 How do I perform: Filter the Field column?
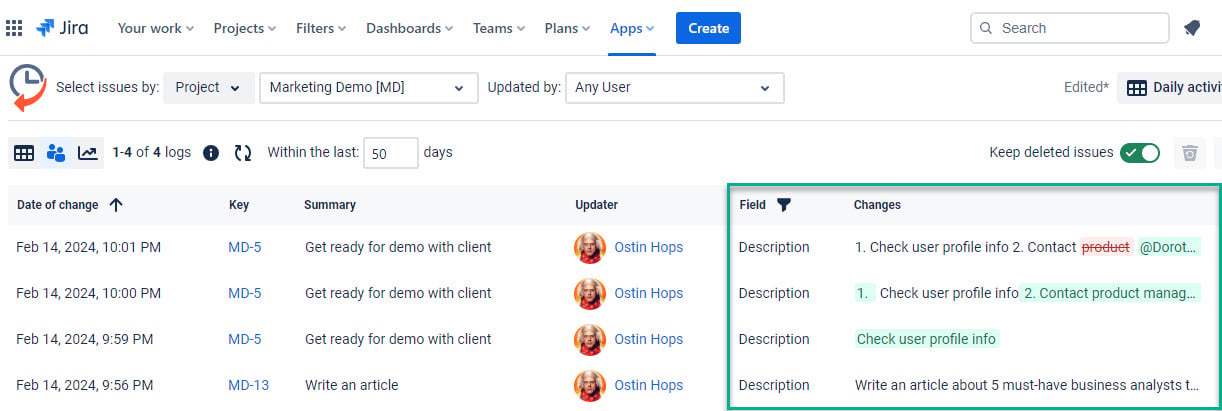click(x=784, y=205)
